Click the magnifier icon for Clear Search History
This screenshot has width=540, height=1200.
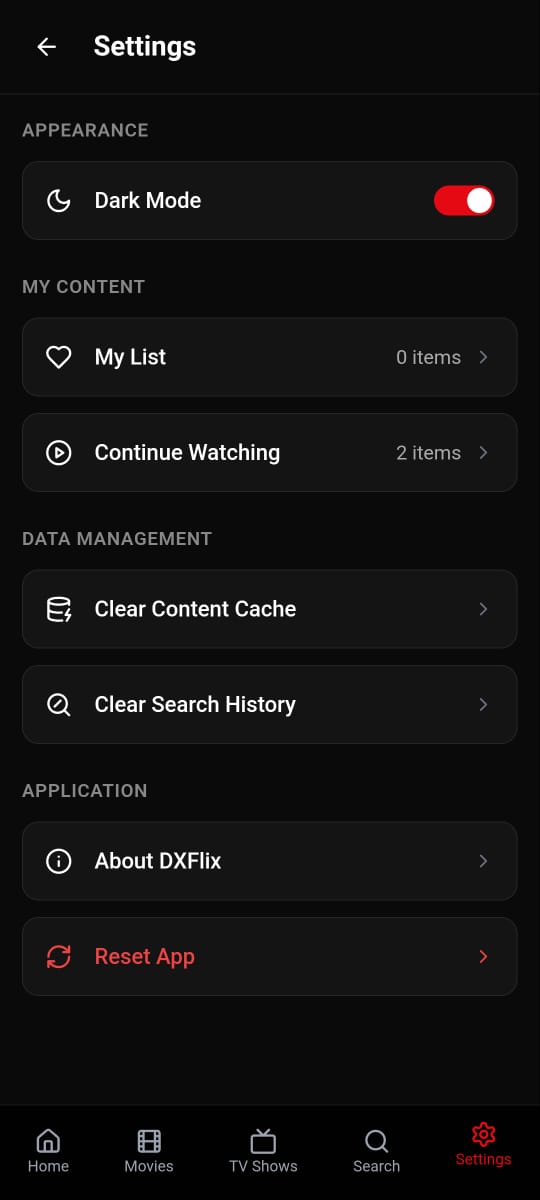59,705
